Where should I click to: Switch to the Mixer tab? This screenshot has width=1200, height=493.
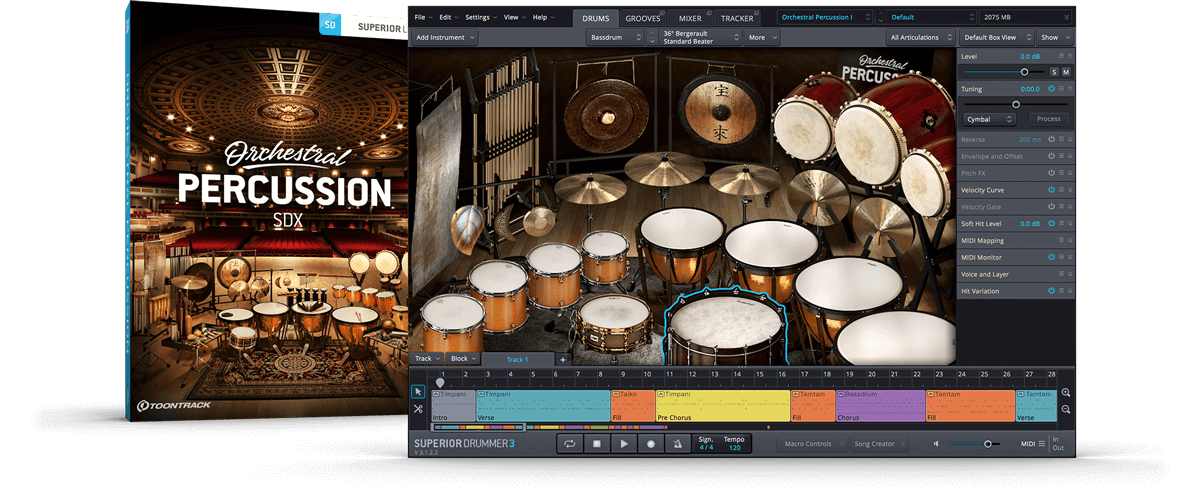690,18
